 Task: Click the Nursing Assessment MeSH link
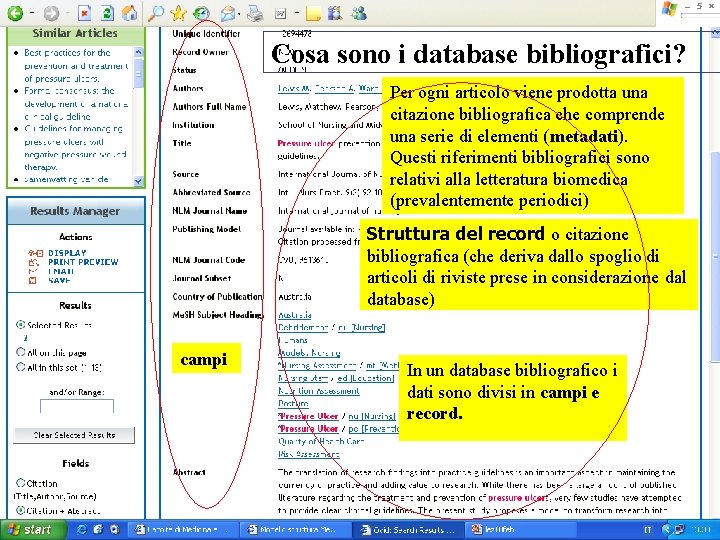click(317, 366)
